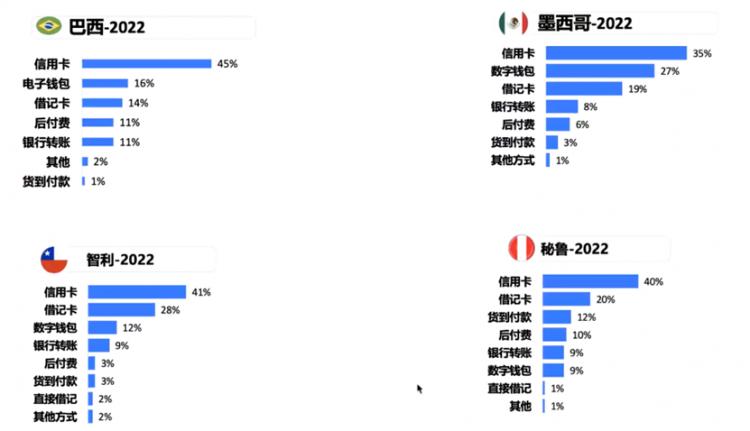Image resolution: width=750 pixels, height=431 pixels.
Task: Click the Chile flag icon
Action: pos(54,260)
